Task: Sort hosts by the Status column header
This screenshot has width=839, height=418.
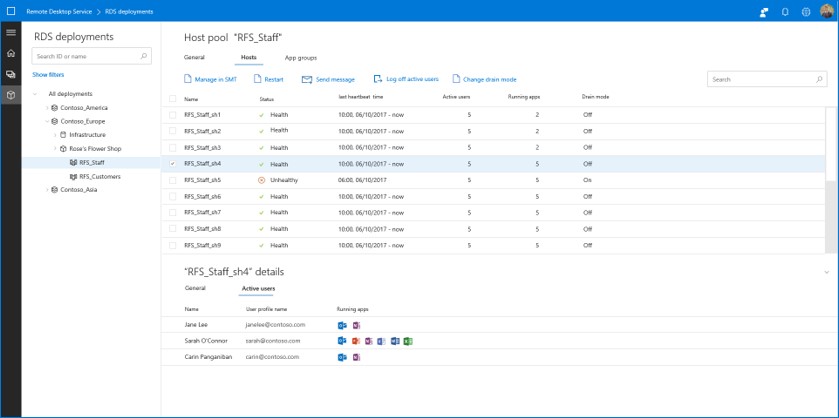Action: (x=267, y=99)
